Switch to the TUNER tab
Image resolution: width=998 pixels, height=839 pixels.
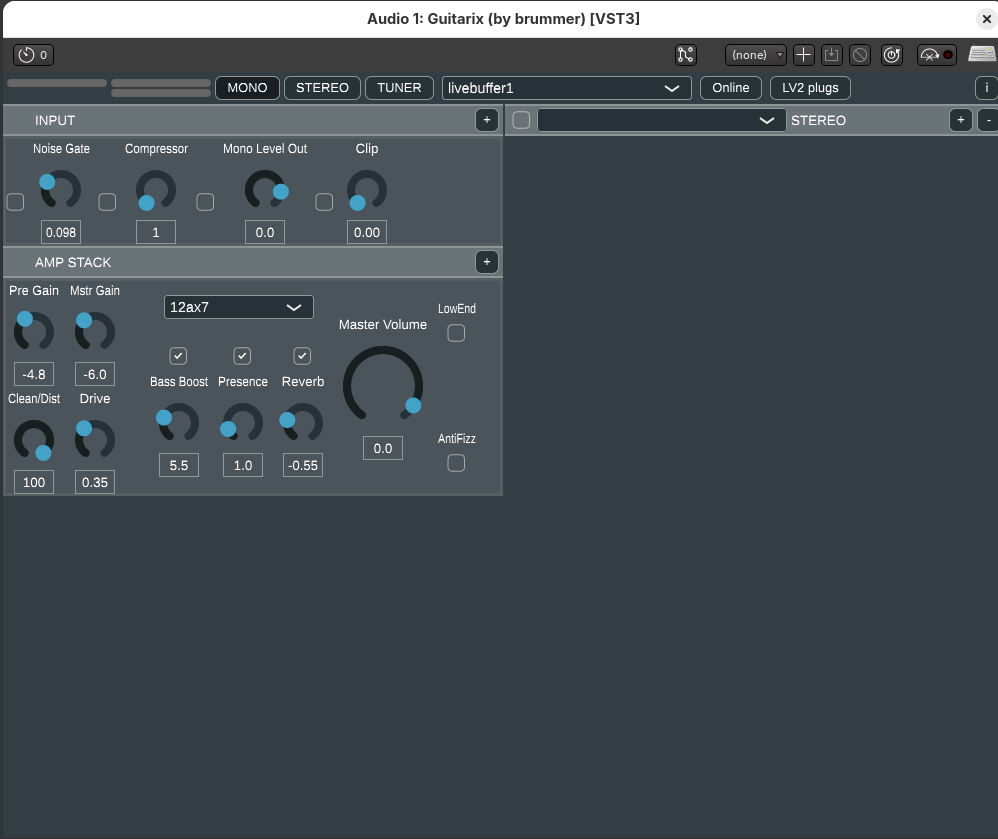tap(399, 88)
